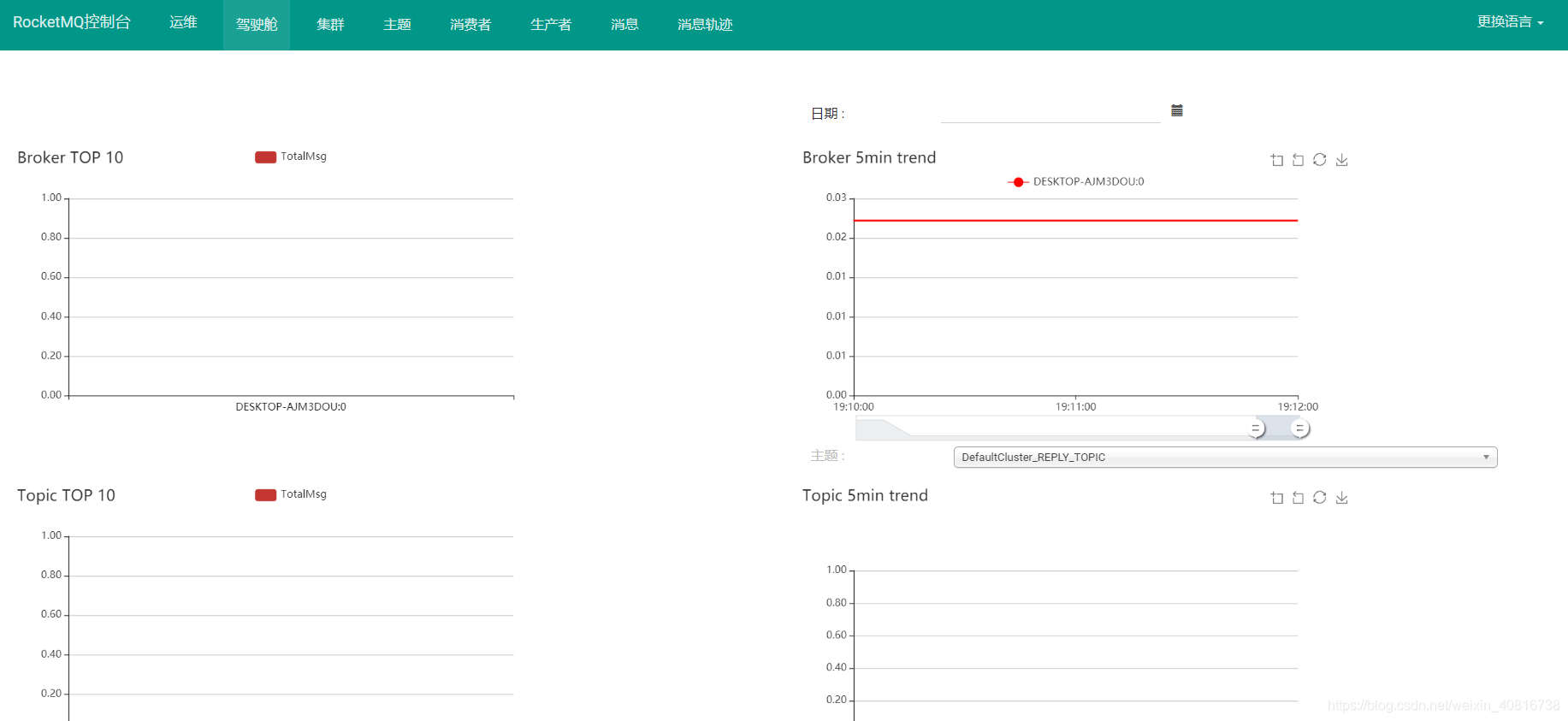Screen dimensions: 1568x721
Task: Click the 19:11:00 time axis label
Action: (x=1075, y=407)
